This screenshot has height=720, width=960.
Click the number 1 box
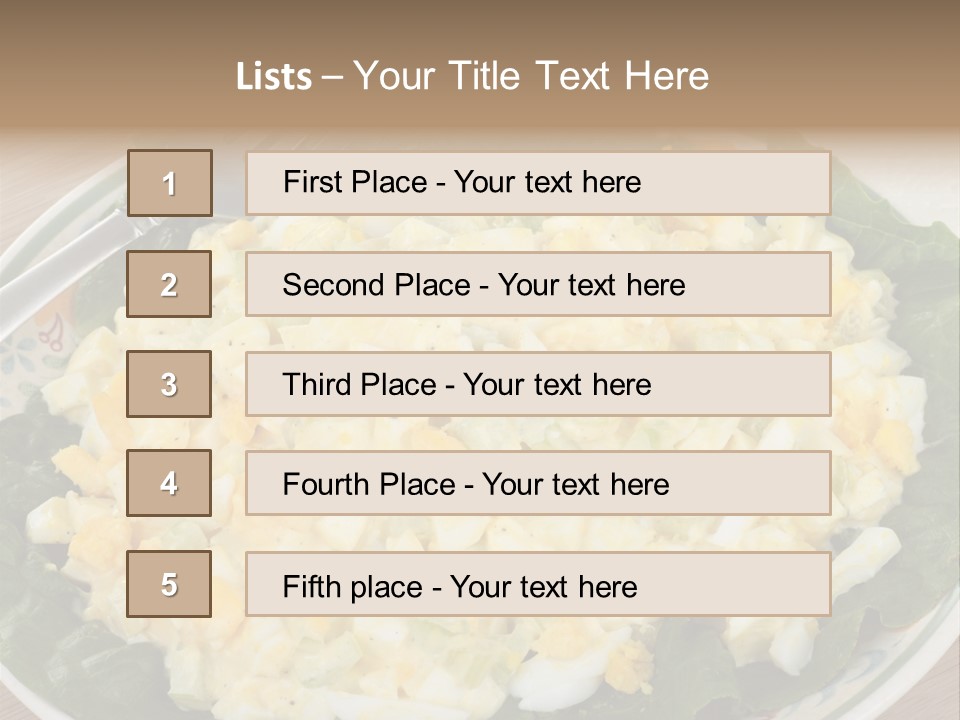169,183
